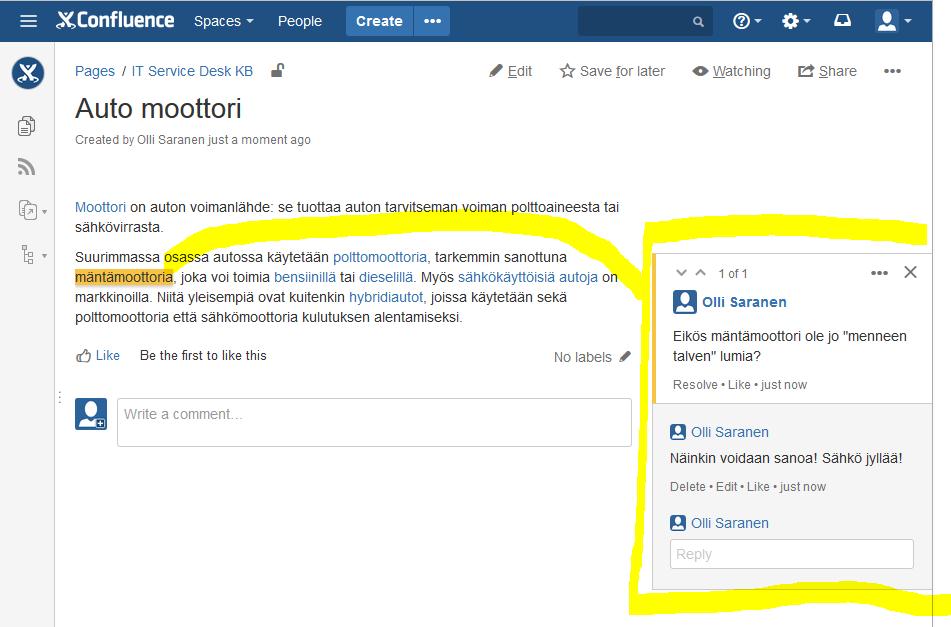The image size is (951, 627).
Task: Open the page actions ellipsis menu
Action: [x=892, y=72]
